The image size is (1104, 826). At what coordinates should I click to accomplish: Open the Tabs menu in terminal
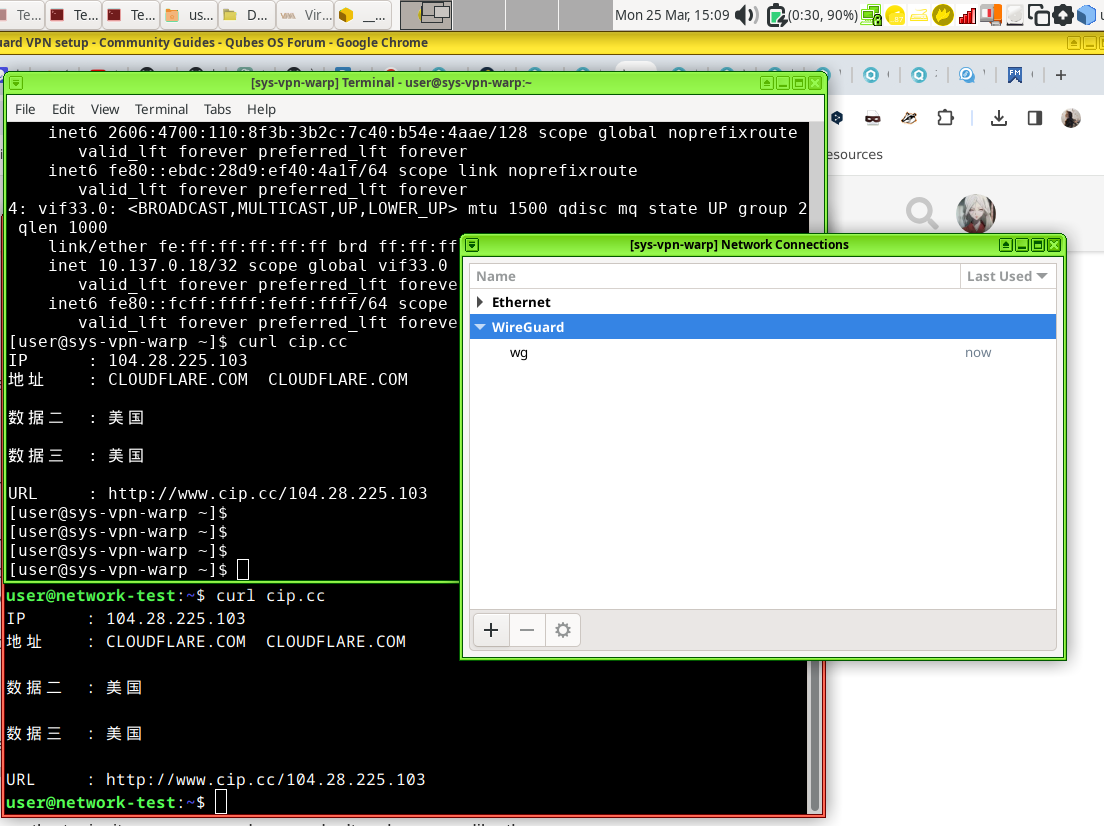[217, 109]
